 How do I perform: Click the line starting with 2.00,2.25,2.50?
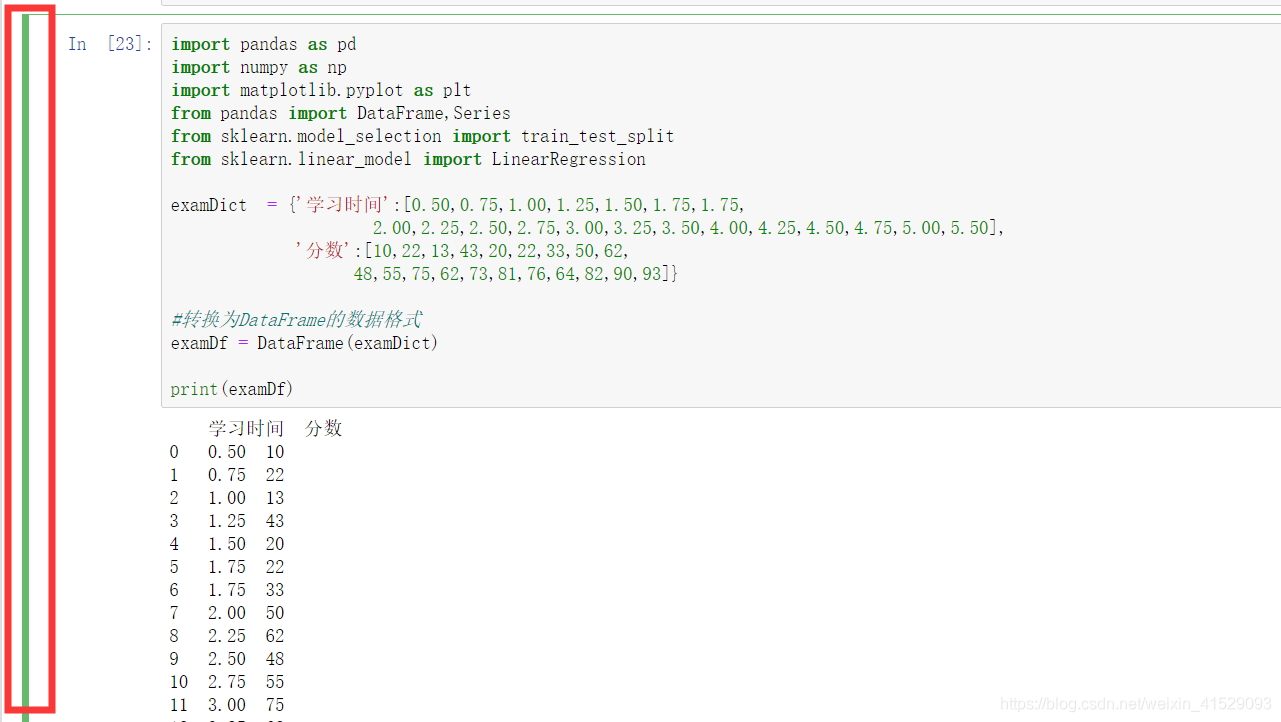[688, 228]
